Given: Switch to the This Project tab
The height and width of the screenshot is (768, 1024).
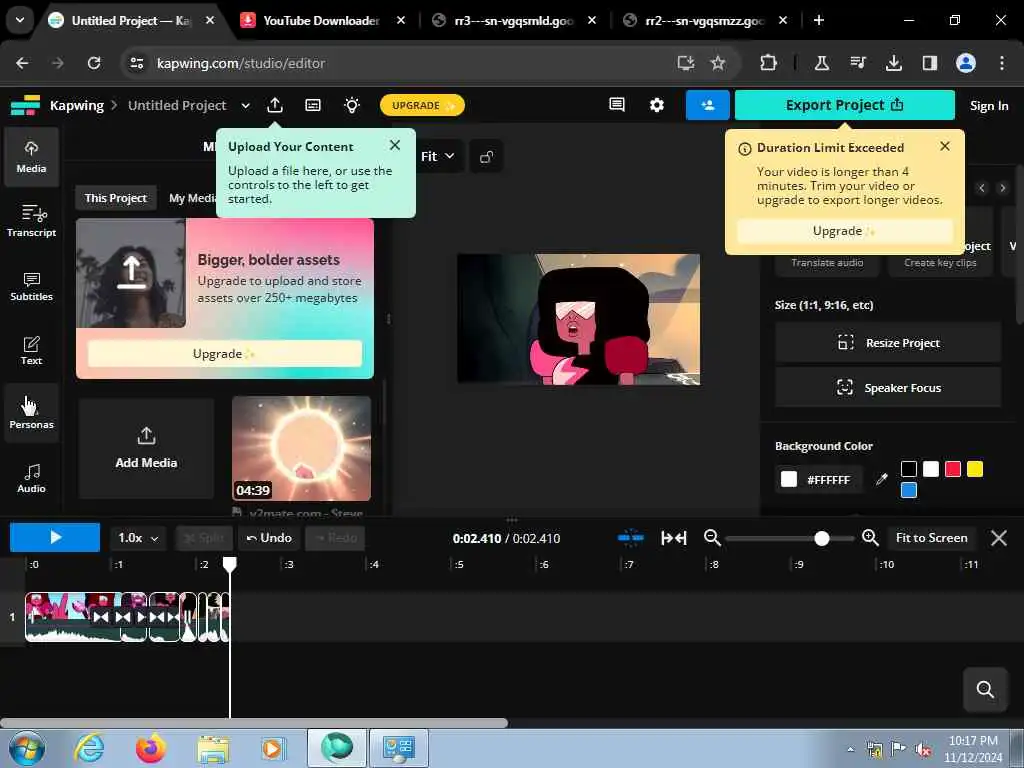Looking at the screenshot, I should pos(116,198).
